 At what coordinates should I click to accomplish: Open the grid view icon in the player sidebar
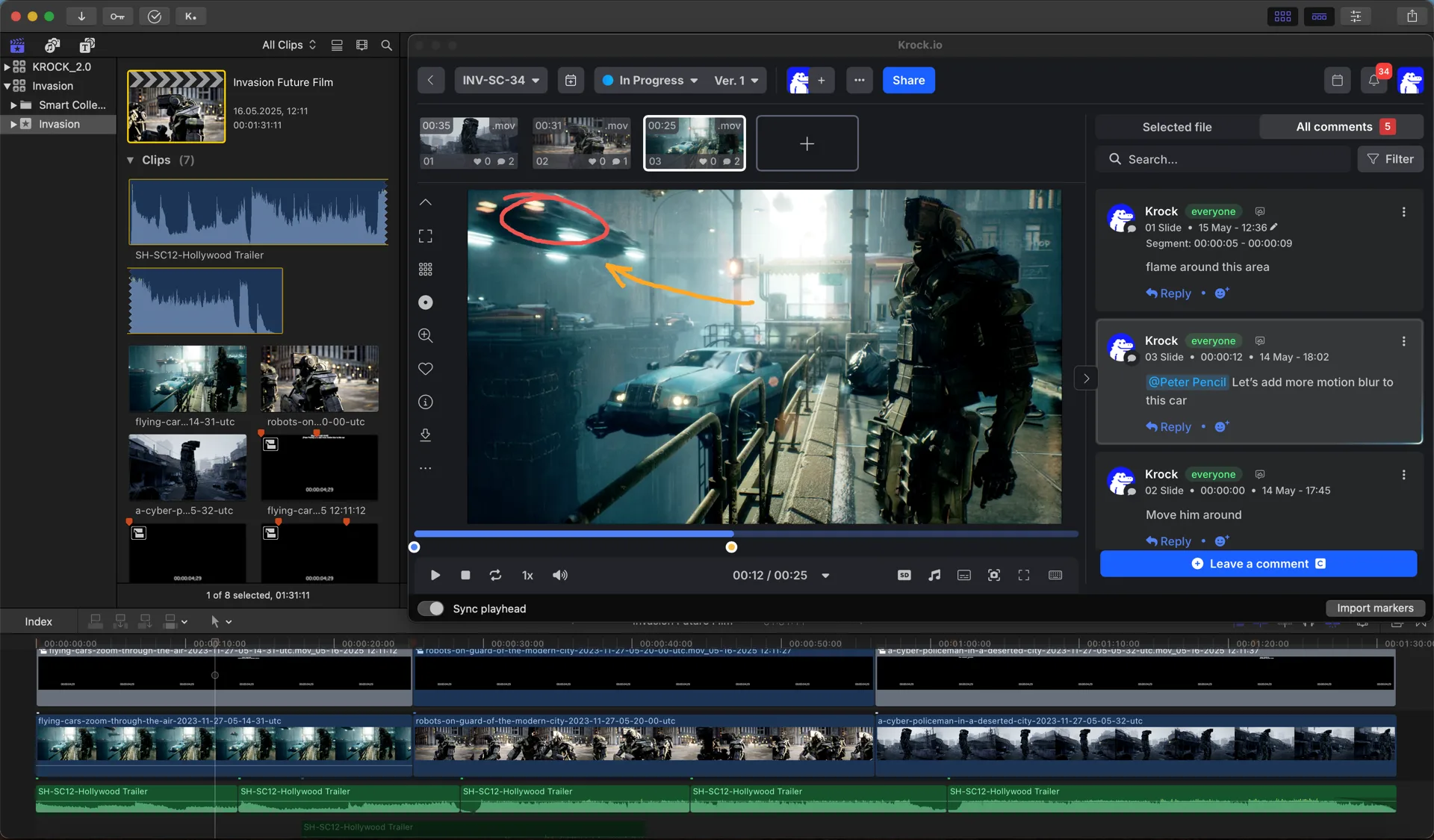point(426,269)
